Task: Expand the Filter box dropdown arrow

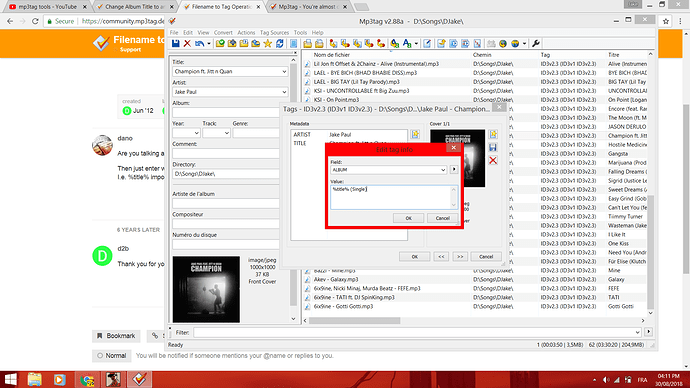Action: point(637,333)
